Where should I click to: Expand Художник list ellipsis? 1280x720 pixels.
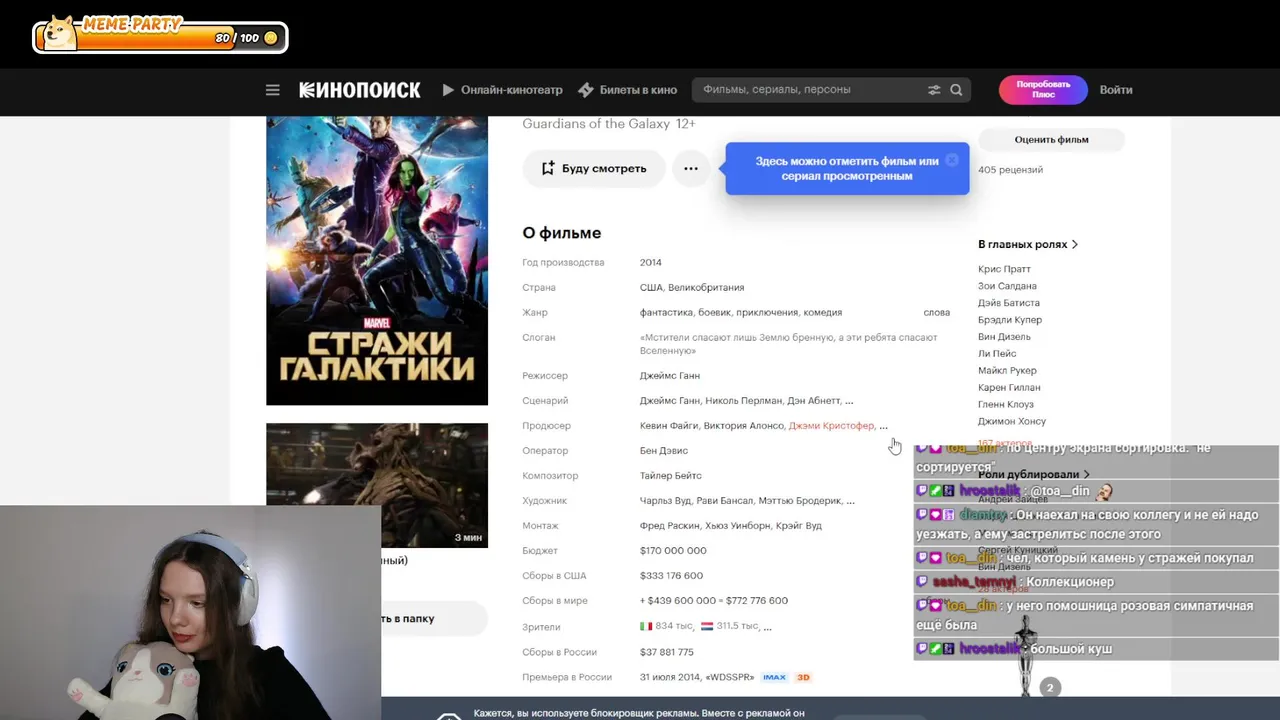tap(850, 501)
